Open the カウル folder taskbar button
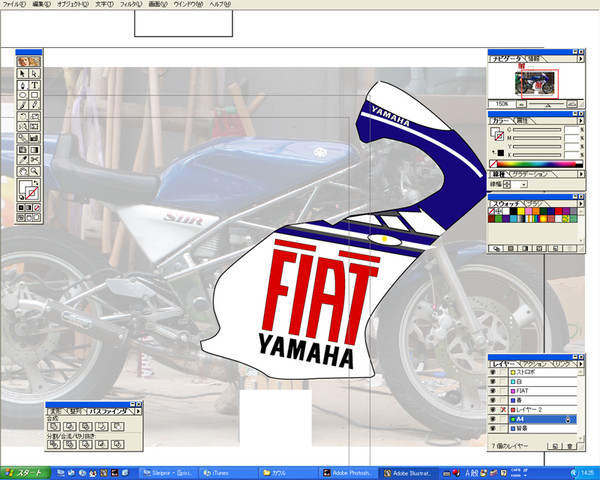 (288, 473)
